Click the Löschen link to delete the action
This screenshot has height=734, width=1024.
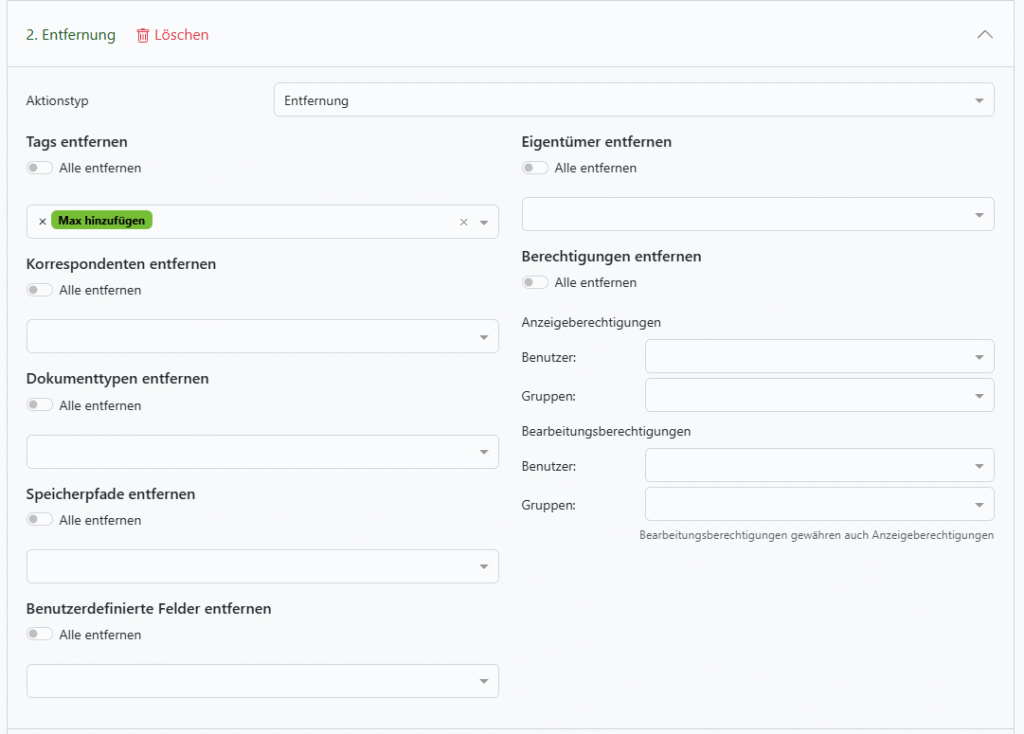click(x=181, y=35)
